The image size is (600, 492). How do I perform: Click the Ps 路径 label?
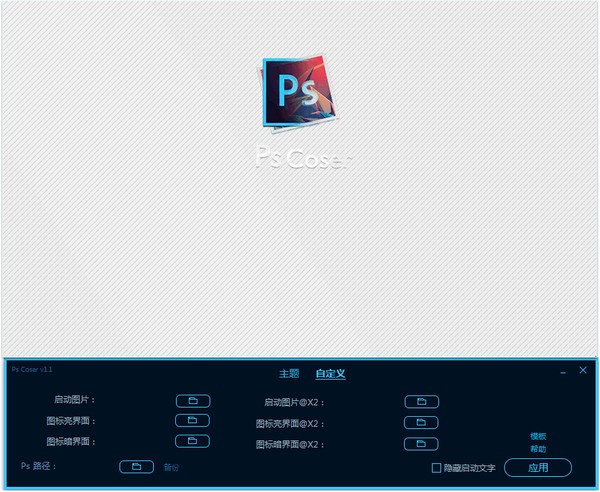[38, 466]
